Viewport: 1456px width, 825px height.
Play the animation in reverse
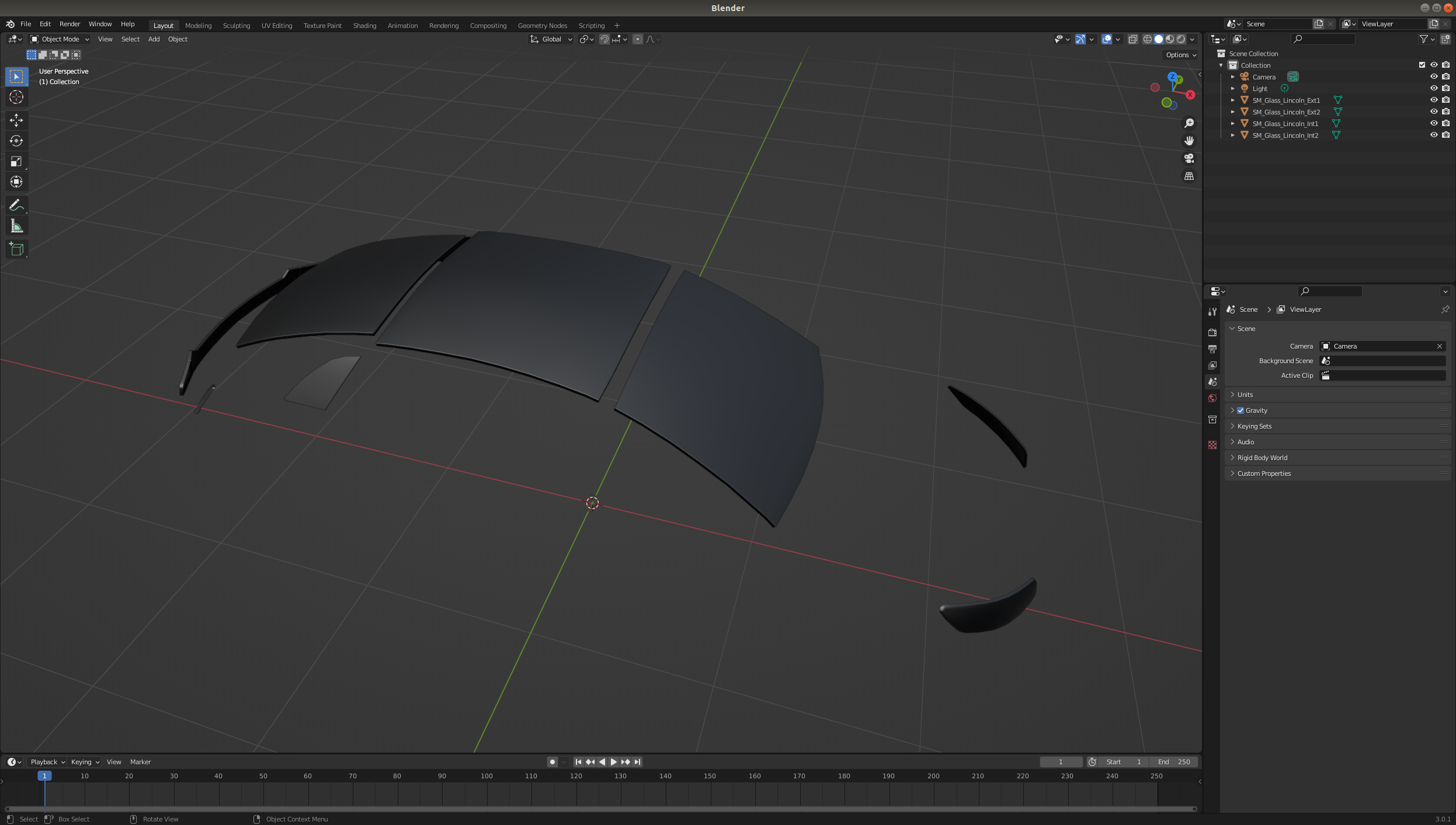click(602, 761)
